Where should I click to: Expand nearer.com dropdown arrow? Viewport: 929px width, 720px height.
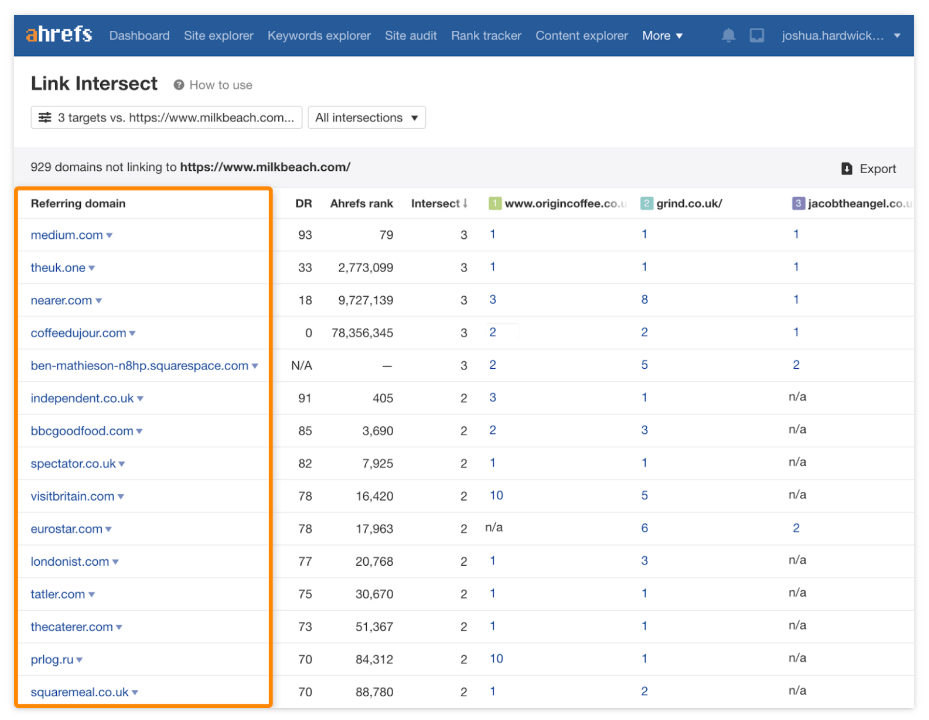click(98, 300)
